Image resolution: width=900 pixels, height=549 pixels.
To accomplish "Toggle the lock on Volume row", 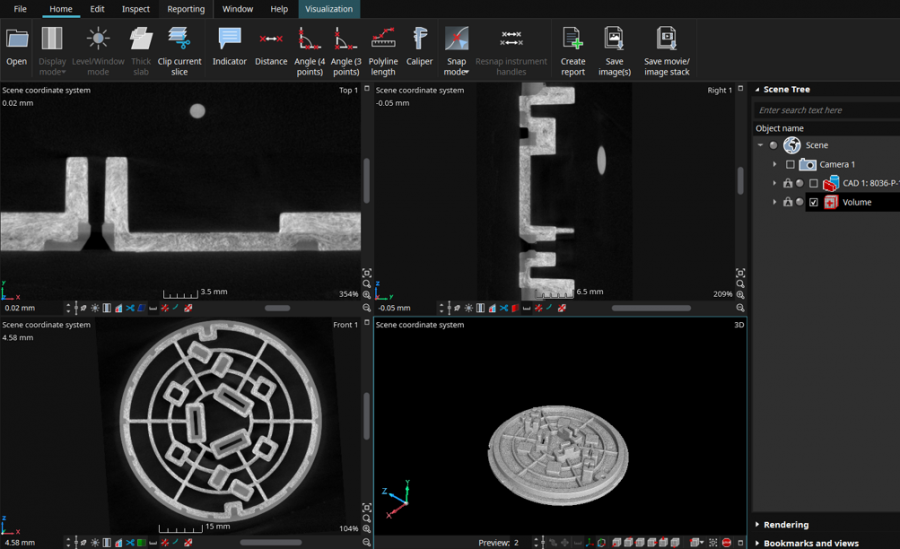I will click(788, 202).
